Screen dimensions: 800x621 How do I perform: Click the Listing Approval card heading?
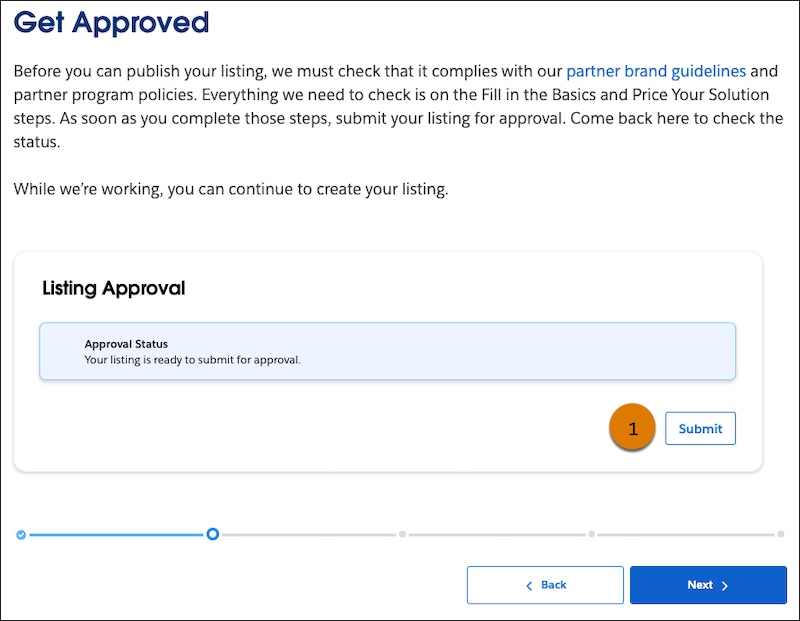tap(112, 288)
